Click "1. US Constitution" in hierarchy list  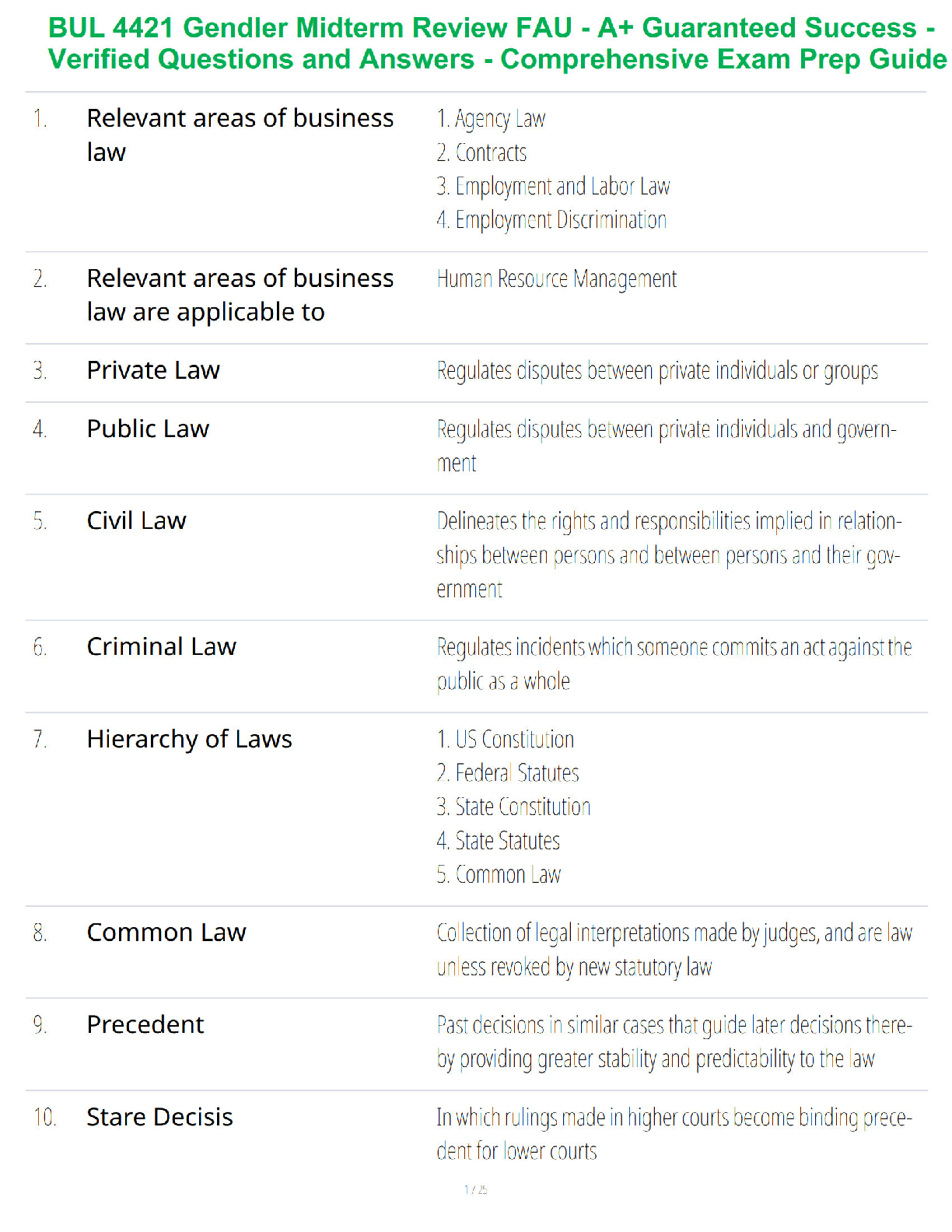(x=506, y=739)
